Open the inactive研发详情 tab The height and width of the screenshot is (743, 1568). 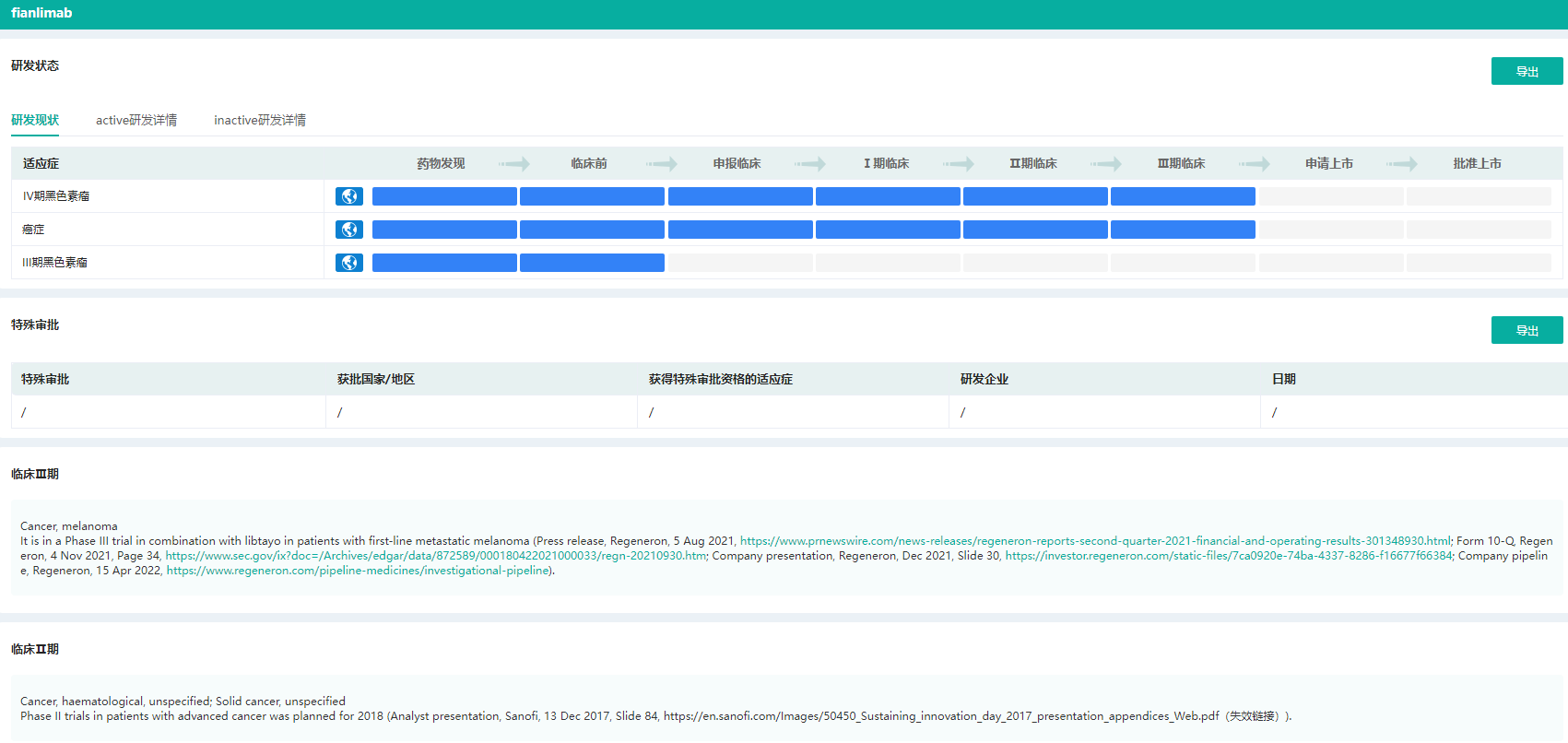(x=260, y=120)
